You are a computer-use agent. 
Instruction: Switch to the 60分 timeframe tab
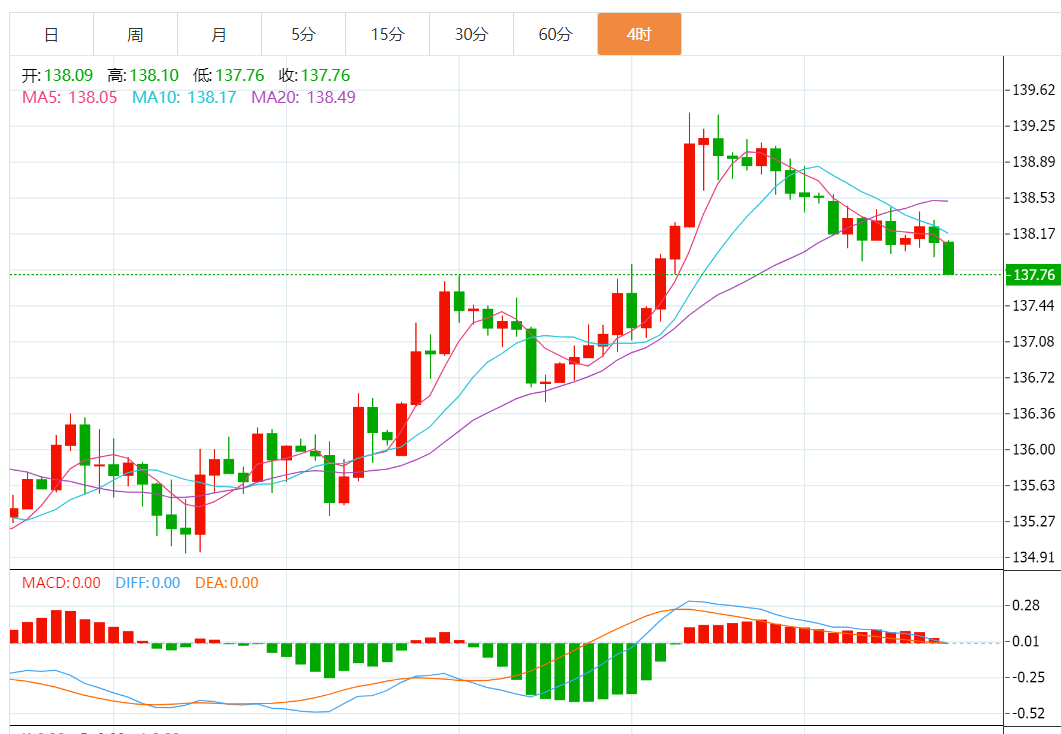coord(555,35)
